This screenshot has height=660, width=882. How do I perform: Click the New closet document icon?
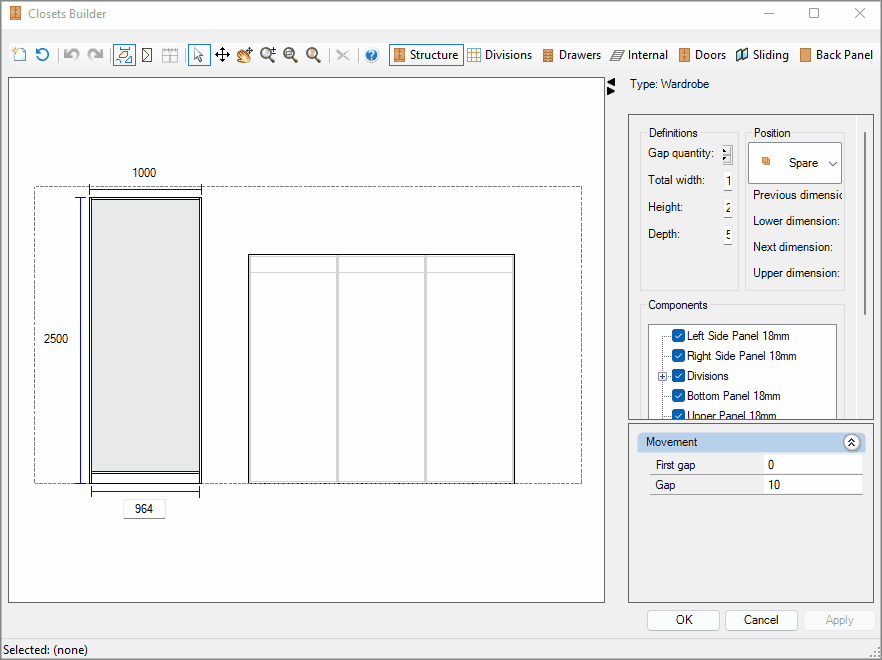click(x=20, y=55)
